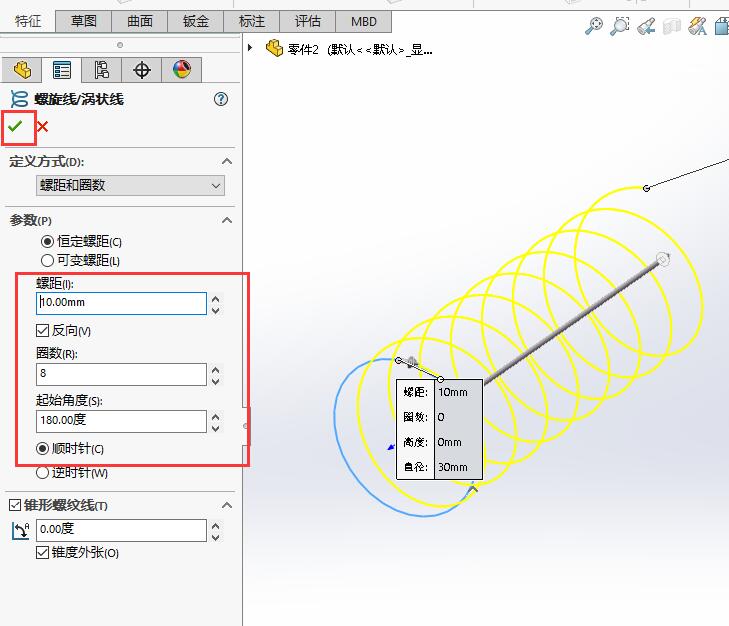Image resolution: width=729 pixels, height=626 pixels.
Task: Switch to the 评估 tab
Action: pos(307,21)
